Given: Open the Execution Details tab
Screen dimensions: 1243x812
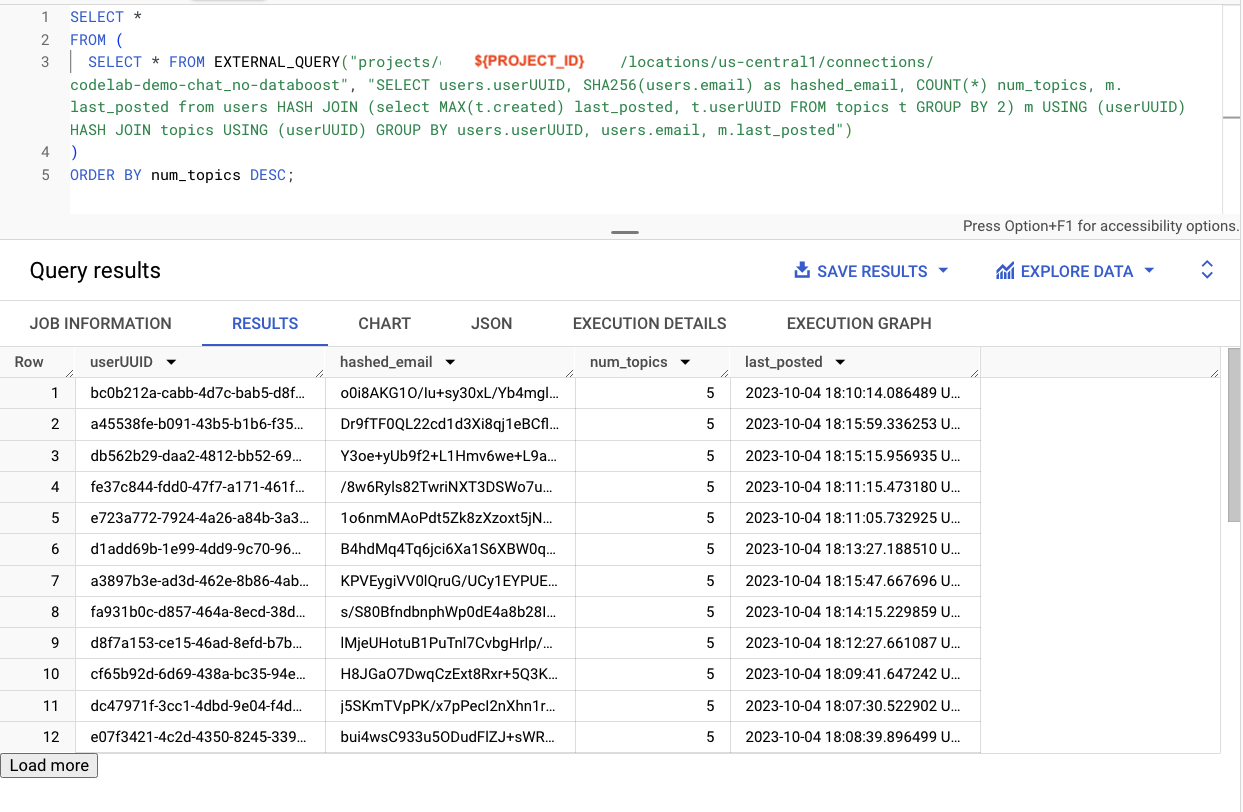Looking at the screenshot, I should (649, 323).
